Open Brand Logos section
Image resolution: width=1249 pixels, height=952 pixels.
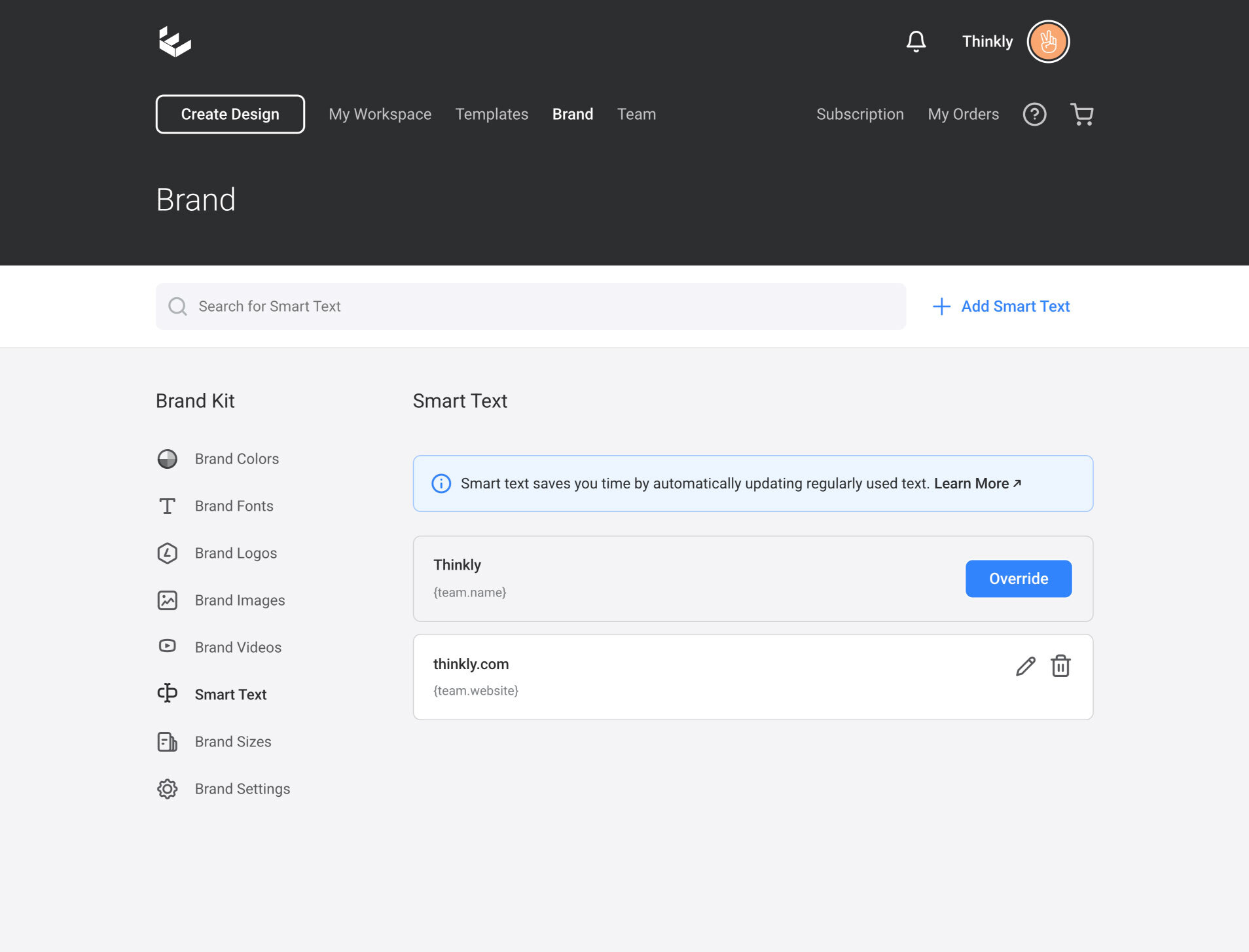236,553
